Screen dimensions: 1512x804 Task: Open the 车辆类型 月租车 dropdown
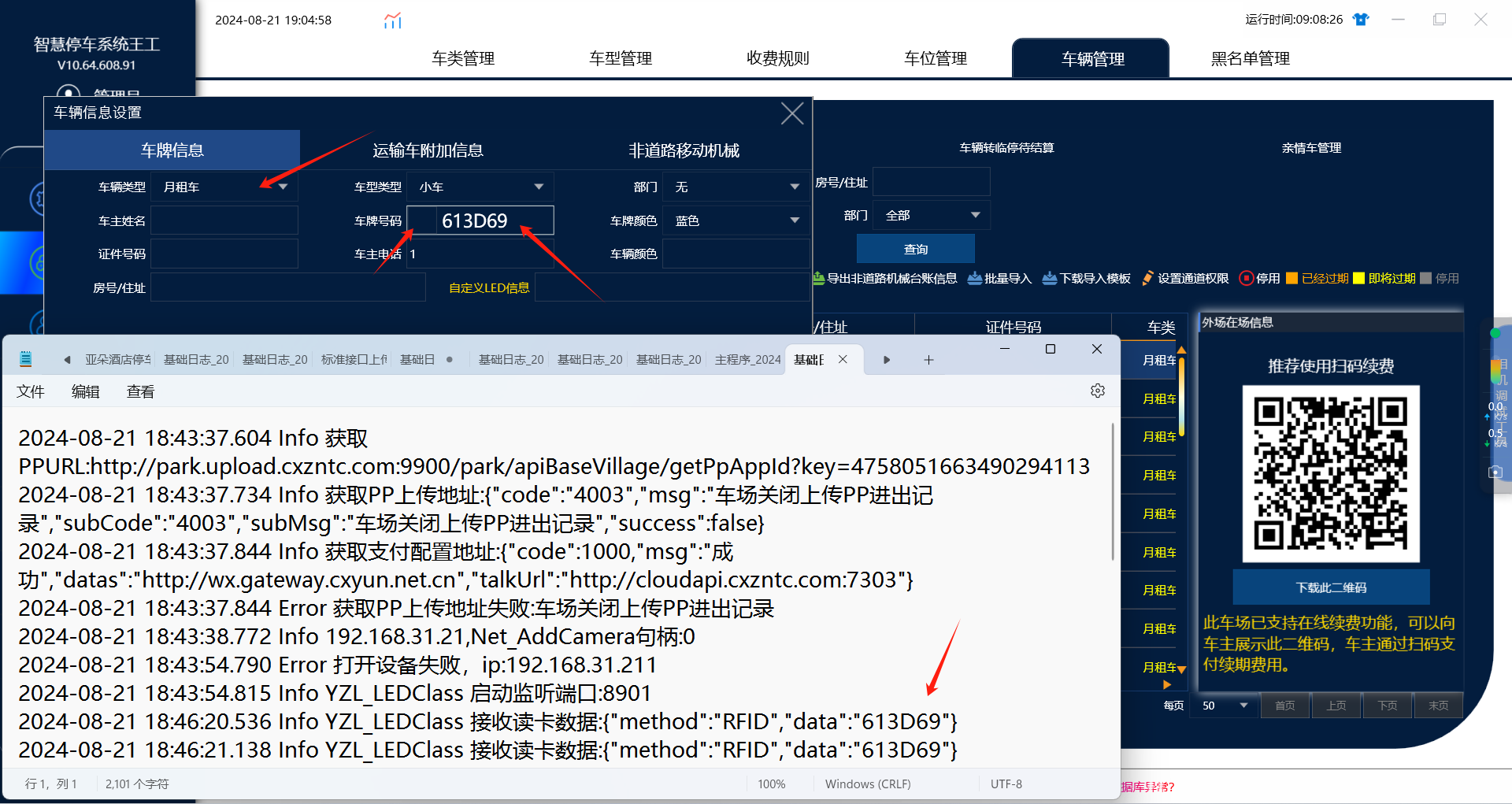click(224, 187)
